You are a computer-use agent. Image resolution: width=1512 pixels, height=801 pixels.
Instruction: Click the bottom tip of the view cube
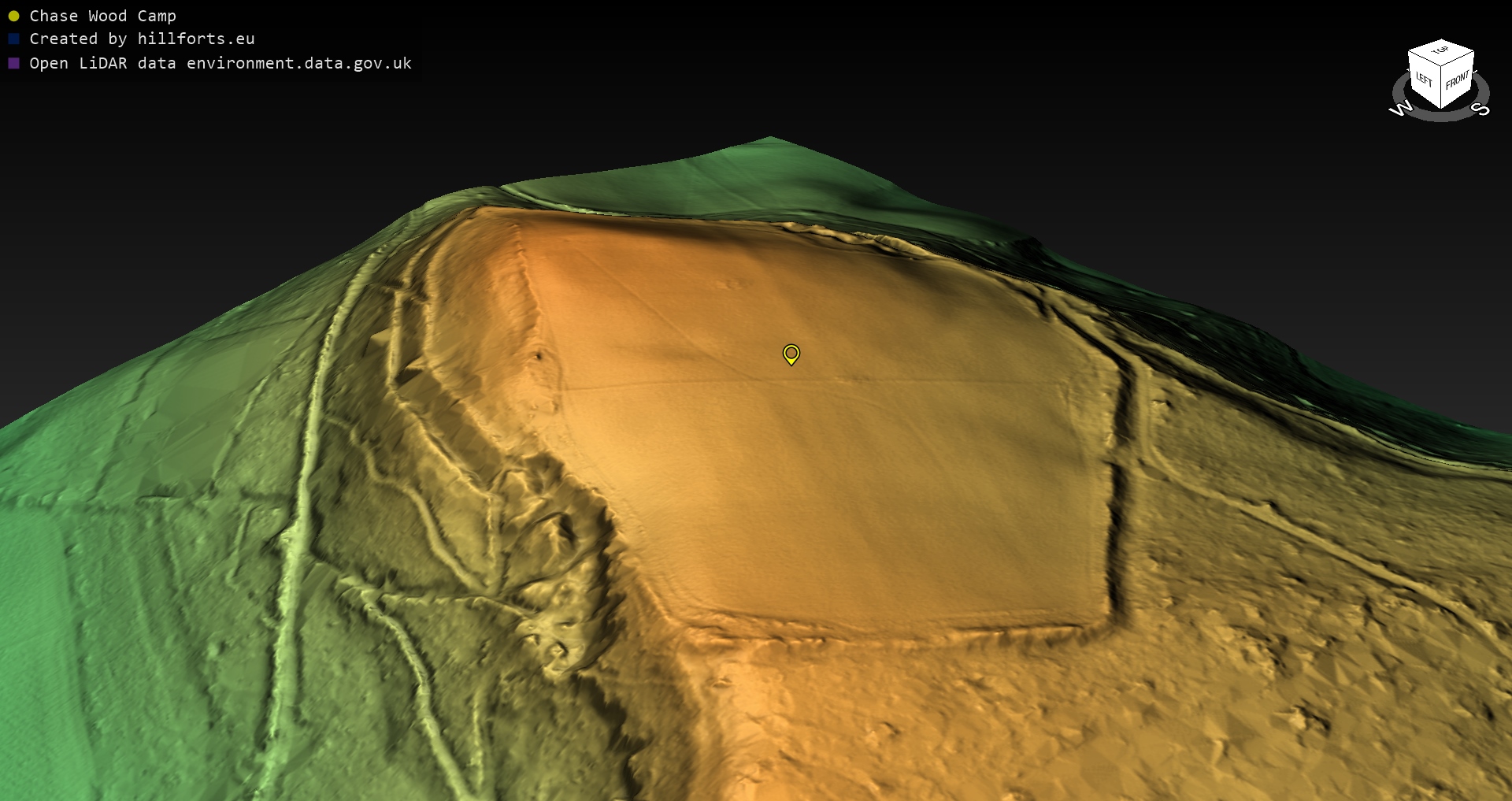tap(1441, 108)
